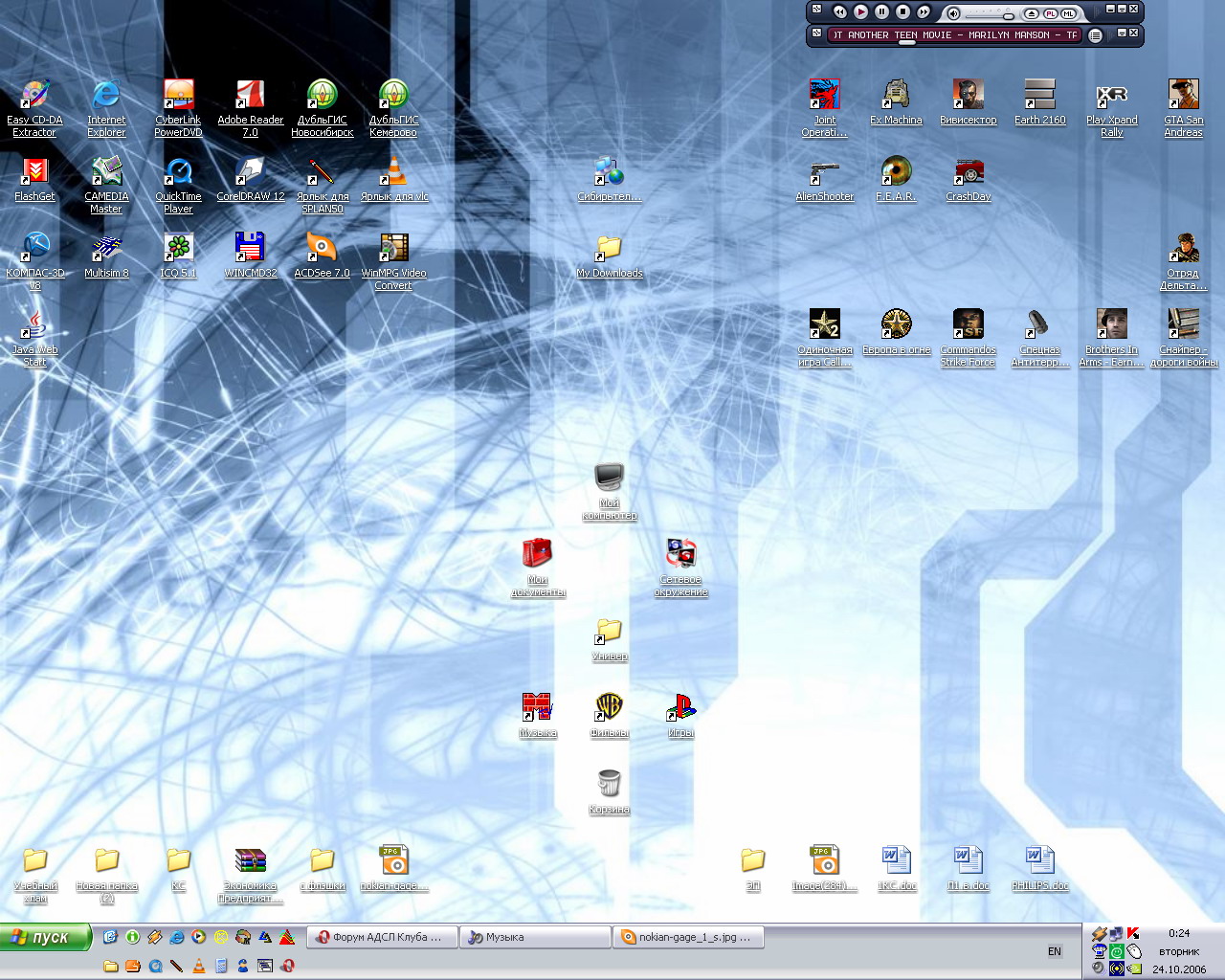The width and height of the screenshot is (1225, 980).
Task: Click the VLC cone in Quick Launch
Action: click(199, 966)
